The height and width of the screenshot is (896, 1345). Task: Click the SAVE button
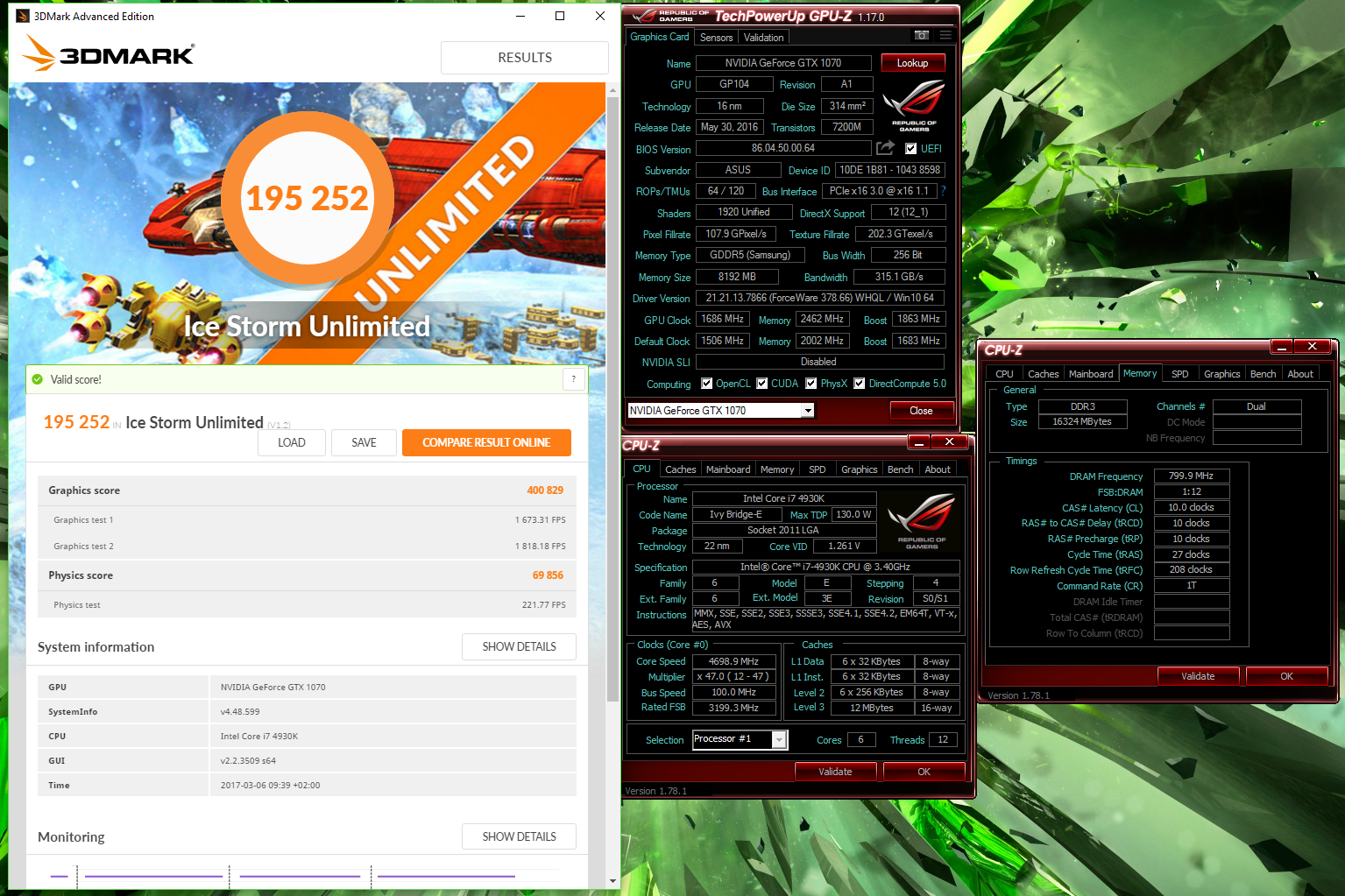tap(364, 442)
